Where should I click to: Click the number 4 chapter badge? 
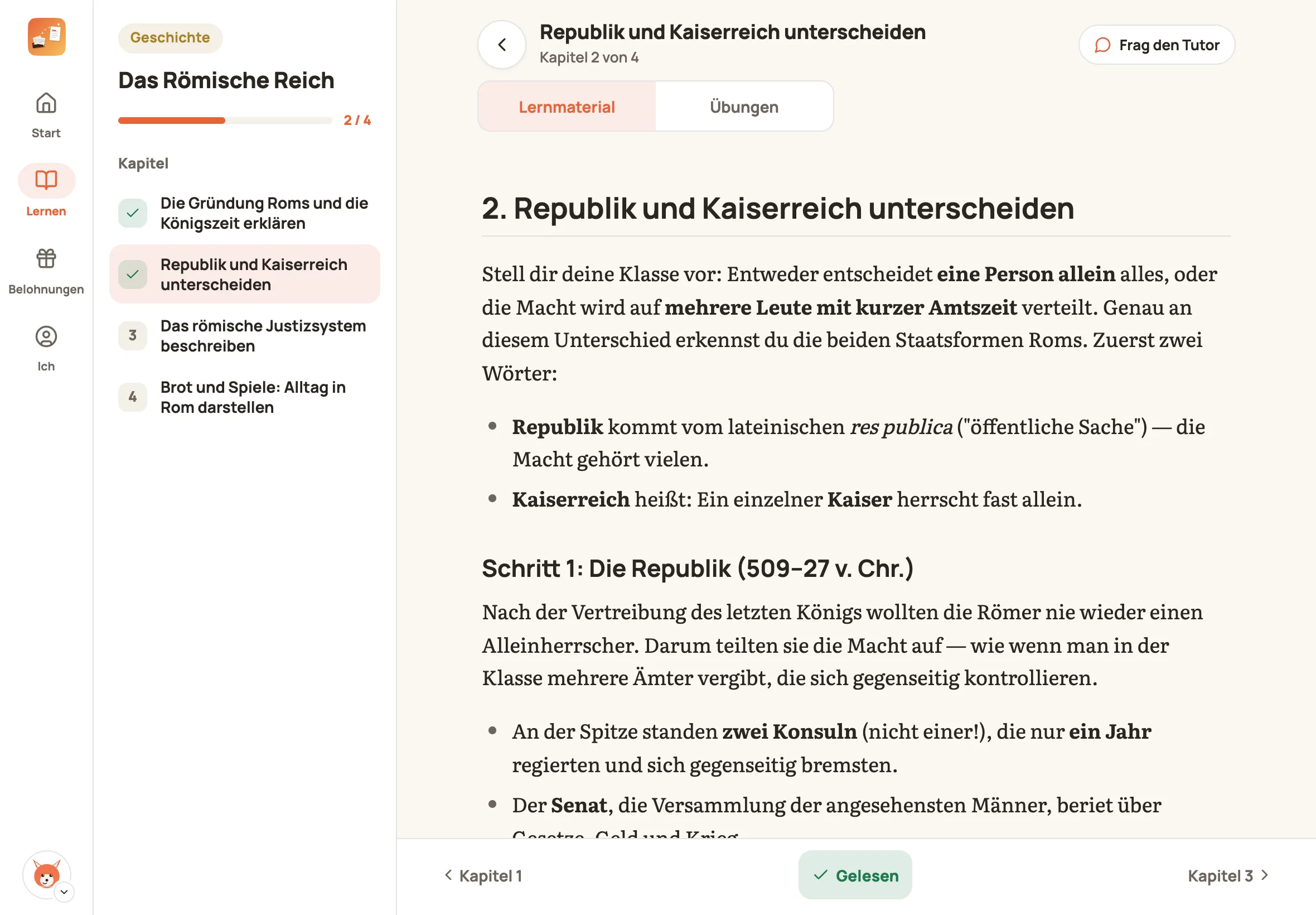(132, 397)
